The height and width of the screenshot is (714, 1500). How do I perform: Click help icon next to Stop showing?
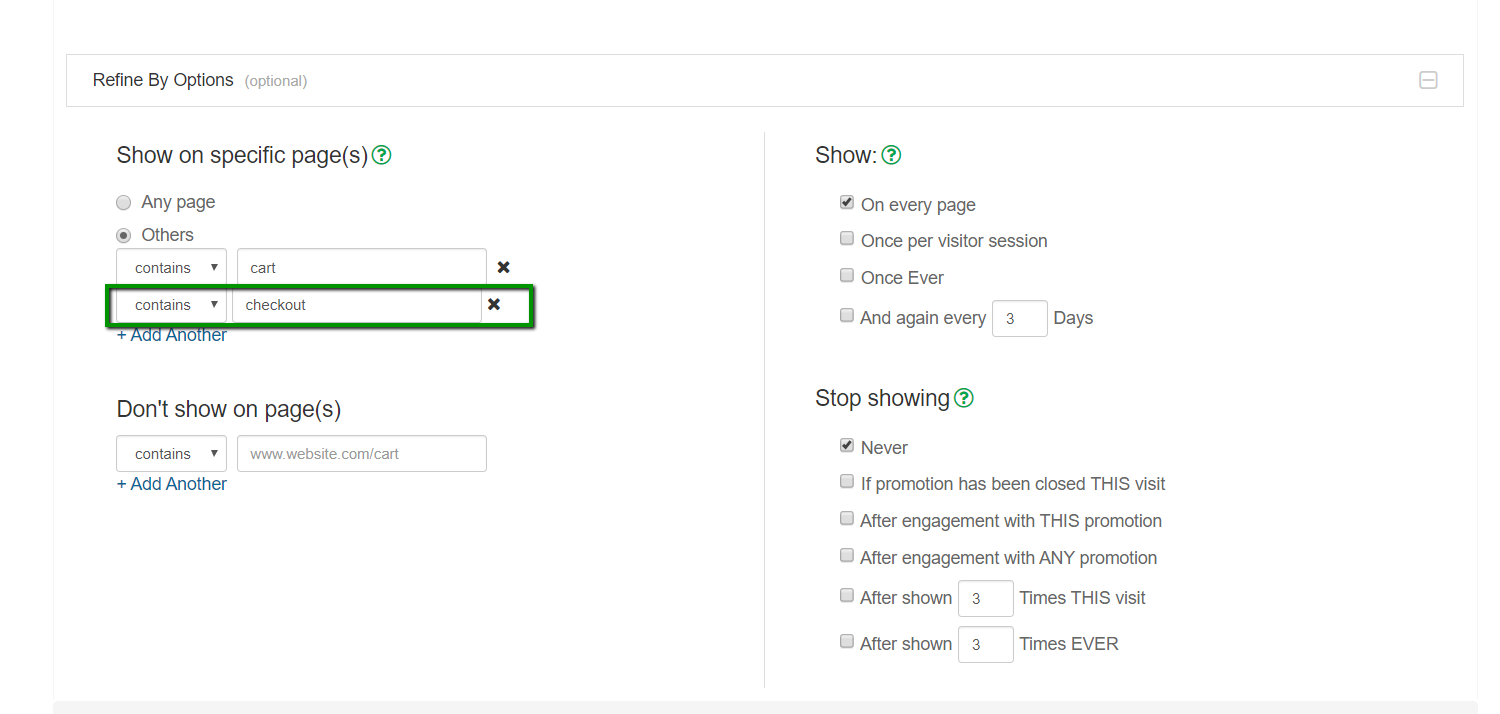click(x=963, y=398)
